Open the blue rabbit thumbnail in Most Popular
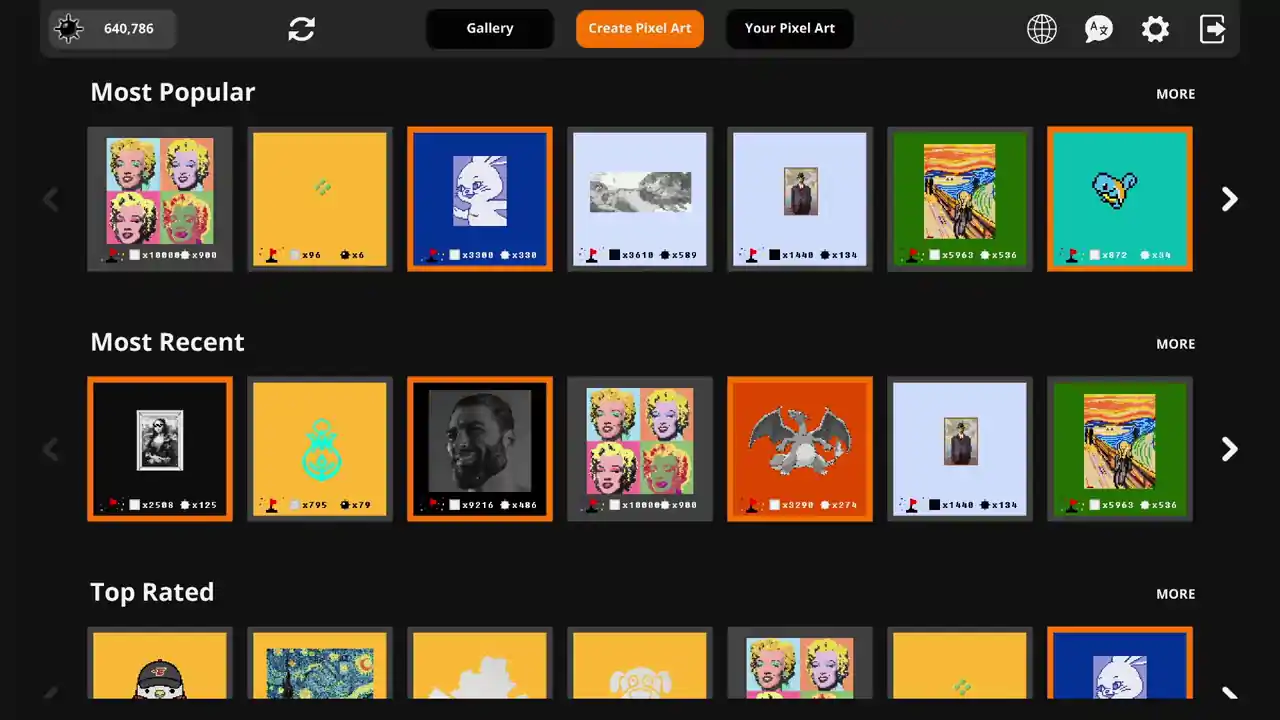This screenshot has width=1280, height=720. 480,199
